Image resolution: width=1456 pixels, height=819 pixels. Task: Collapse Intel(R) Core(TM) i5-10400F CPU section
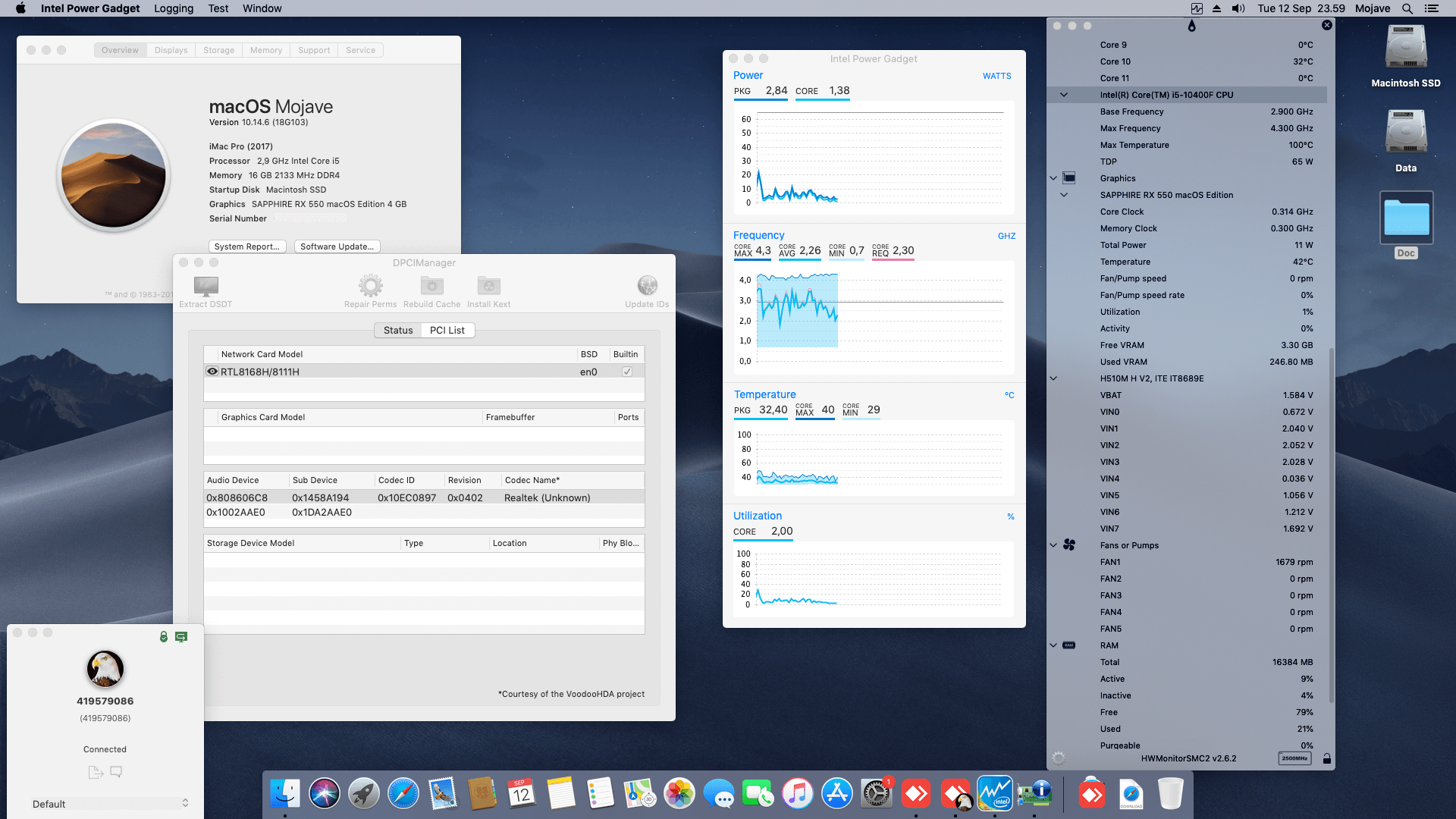[1064, 95]
